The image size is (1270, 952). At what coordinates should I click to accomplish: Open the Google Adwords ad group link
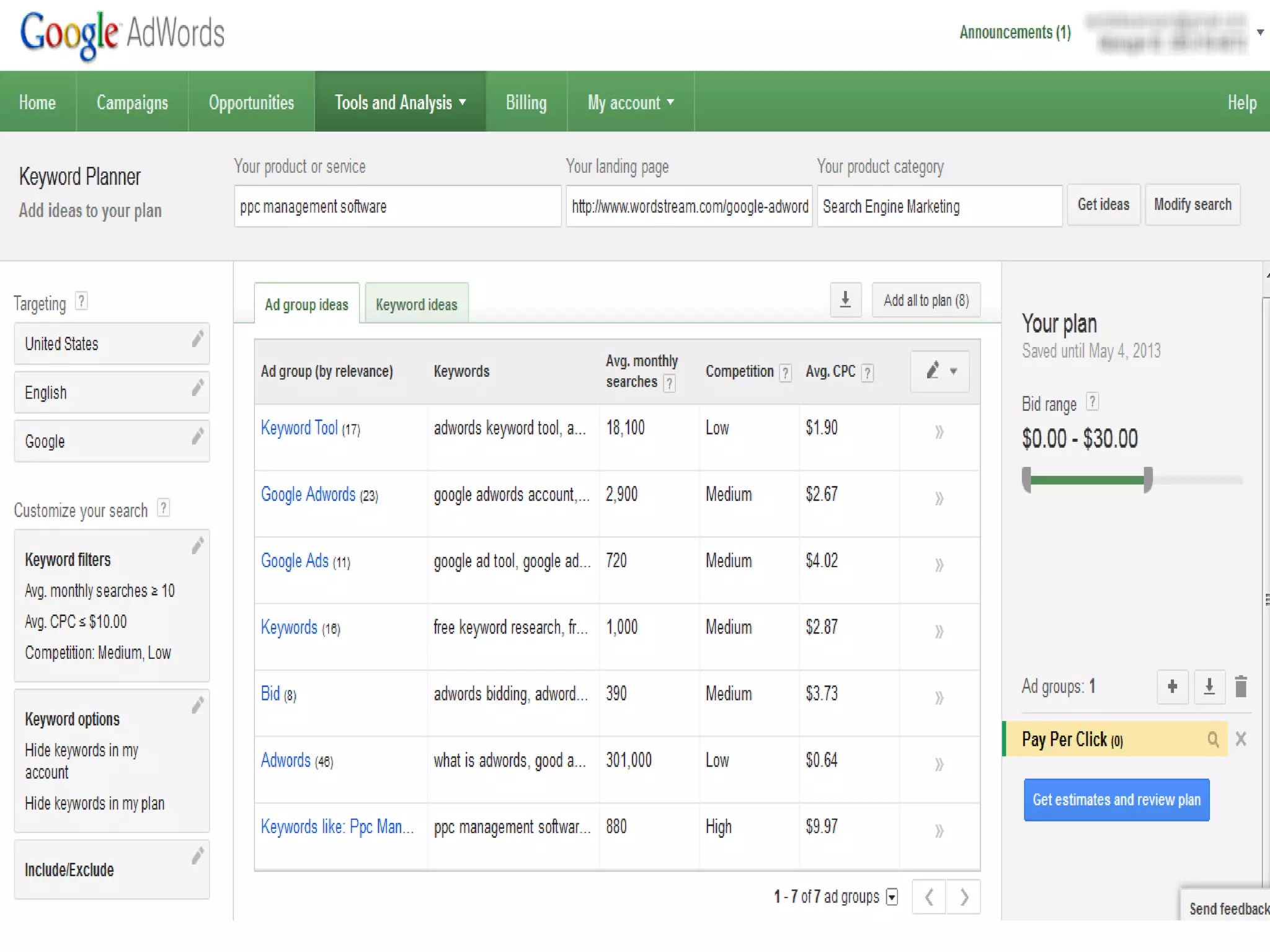point(308,495)
